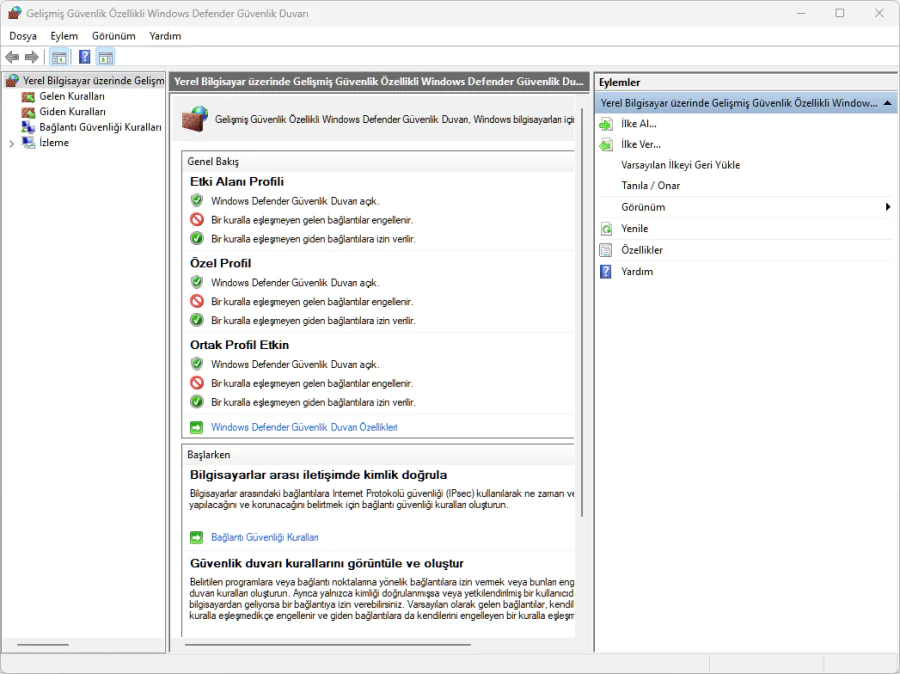Open Windows Defender Güvenlik Duvarı Özellikleri link
Image resolution: width=900 pixels, height=674 pixels.
304,427
